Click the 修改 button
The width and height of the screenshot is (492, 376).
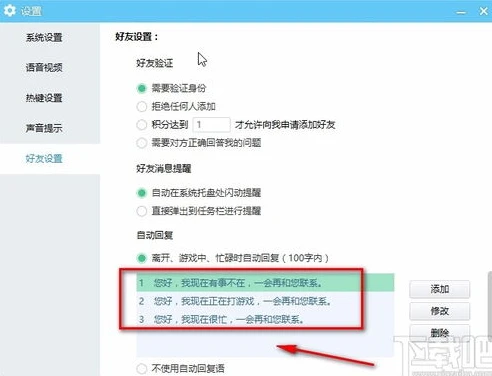click(x=440, y=311)
